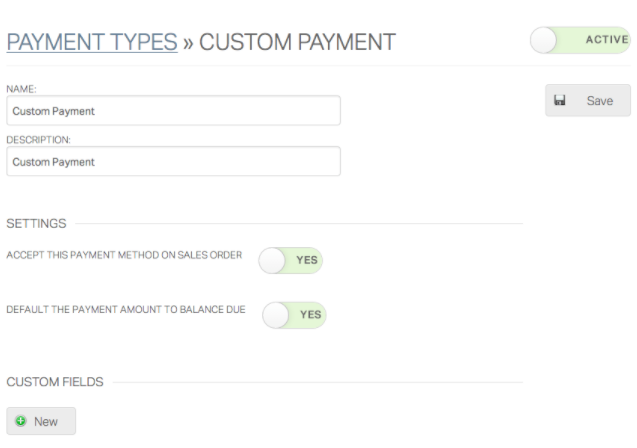This screenshot has height=448, width=637.
Task: Go back to Payment Types list
Action: [x=92, y=42]
